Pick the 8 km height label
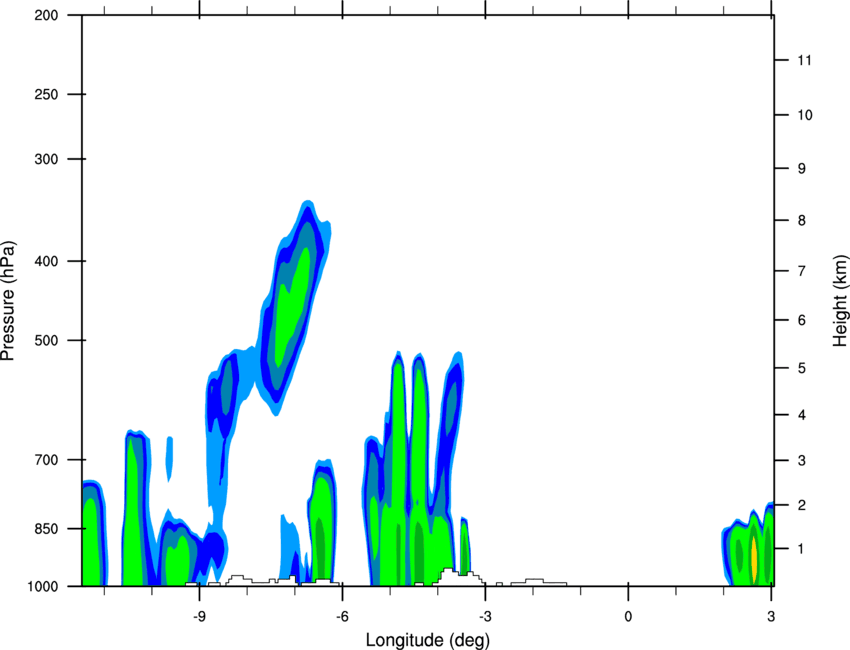The image size is (850, 650). coord(802,220)
